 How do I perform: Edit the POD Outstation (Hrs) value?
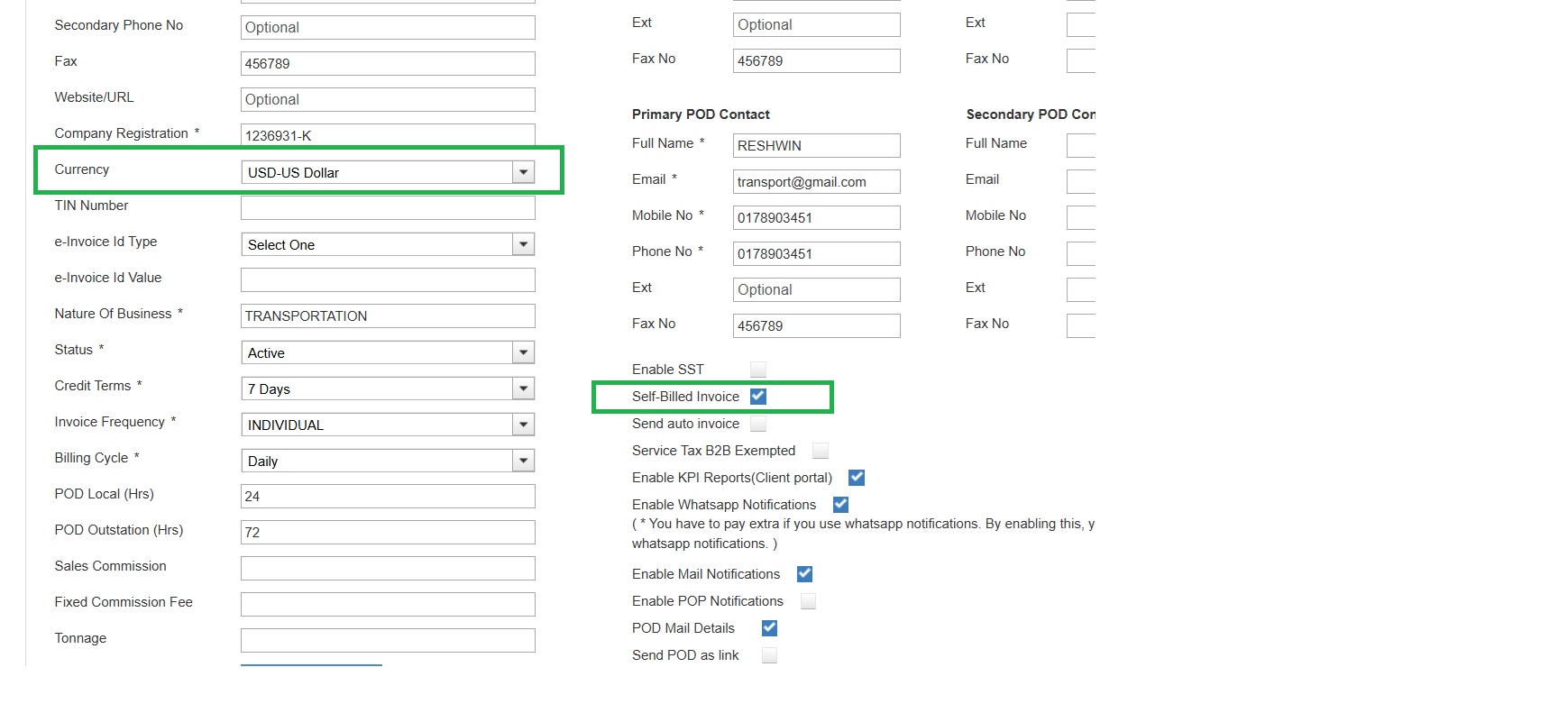[x=388, y=532]
